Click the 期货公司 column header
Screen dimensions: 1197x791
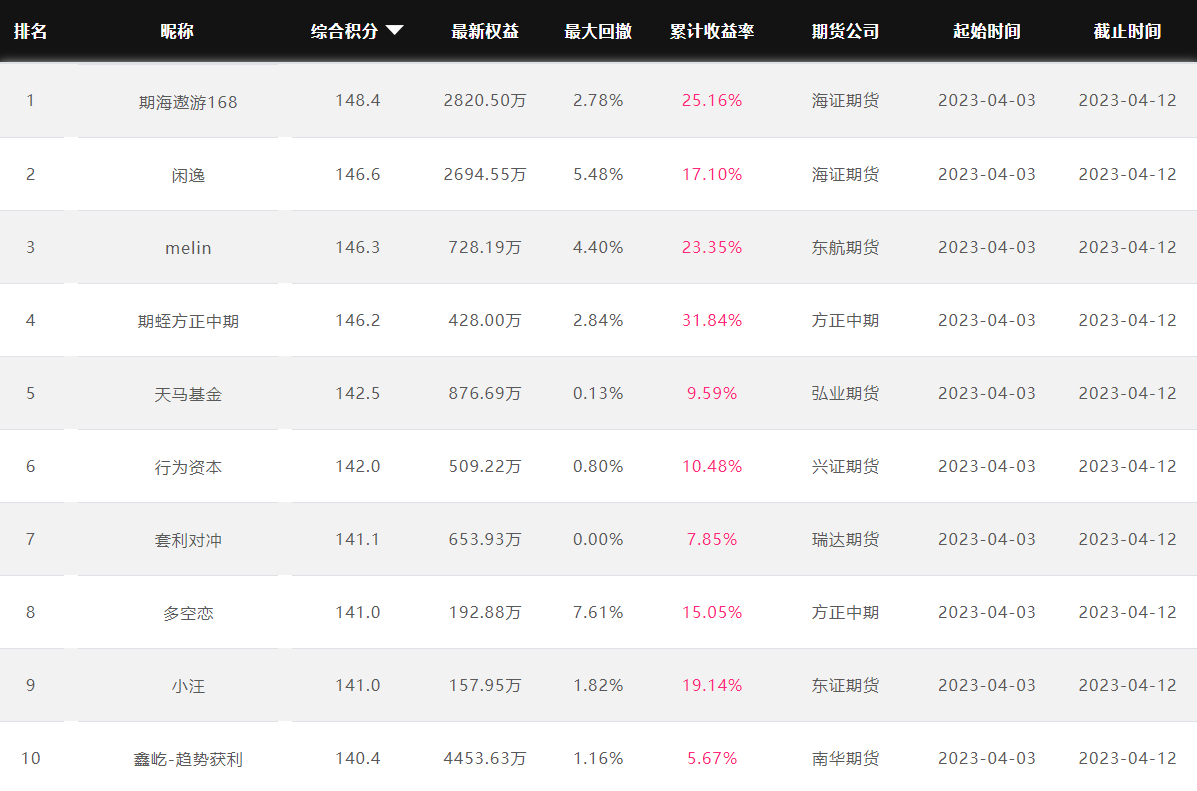click(x=845, y=31)
